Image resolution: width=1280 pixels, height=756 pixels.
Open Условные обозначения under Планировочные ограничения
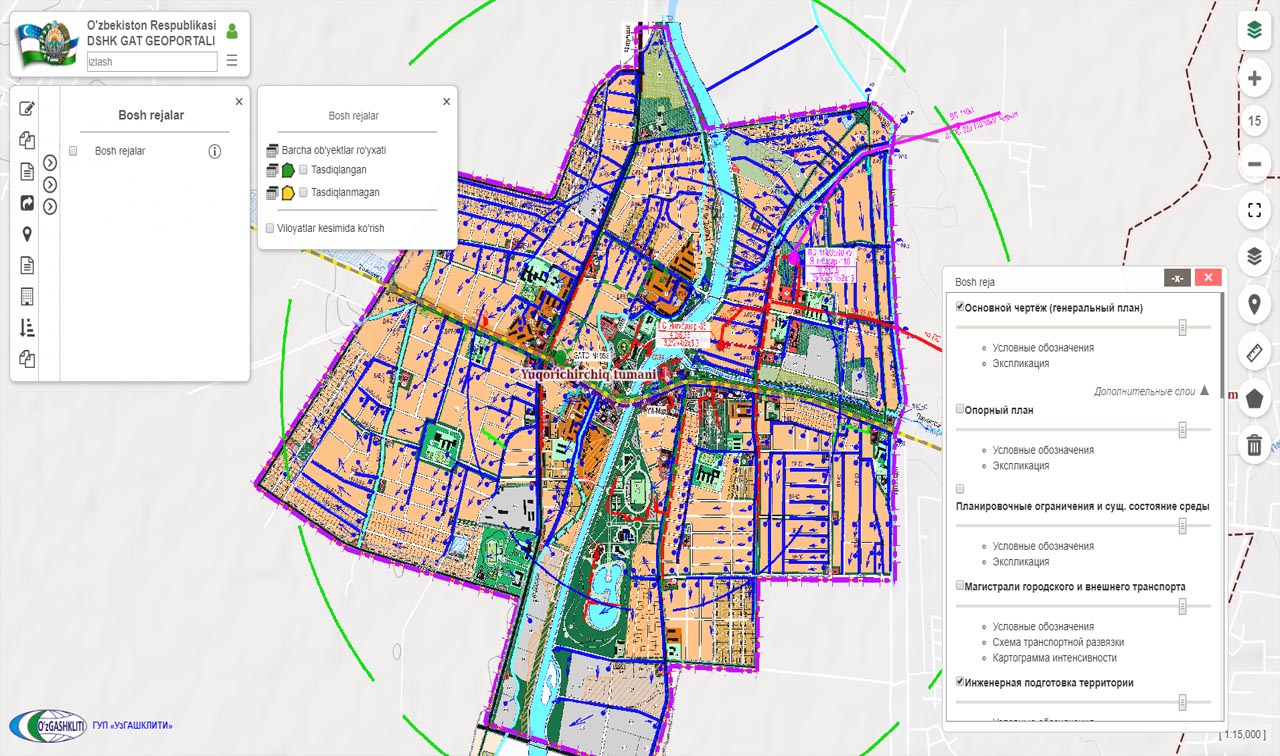click(x=1043, y=546)
